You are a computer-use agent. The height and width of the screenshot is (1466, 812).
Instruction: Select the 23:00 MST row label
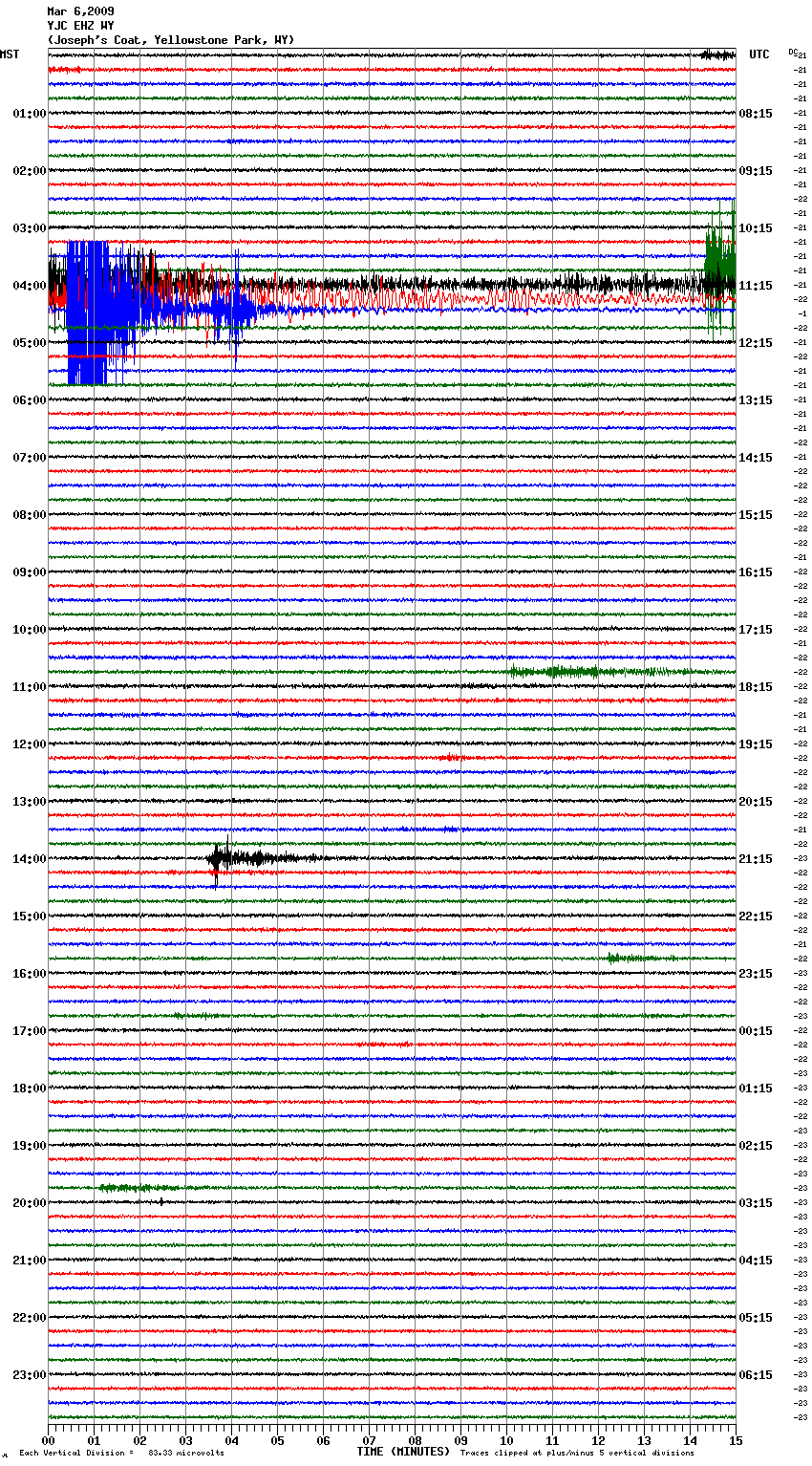pyautogui.click(x=30, y=1375)
